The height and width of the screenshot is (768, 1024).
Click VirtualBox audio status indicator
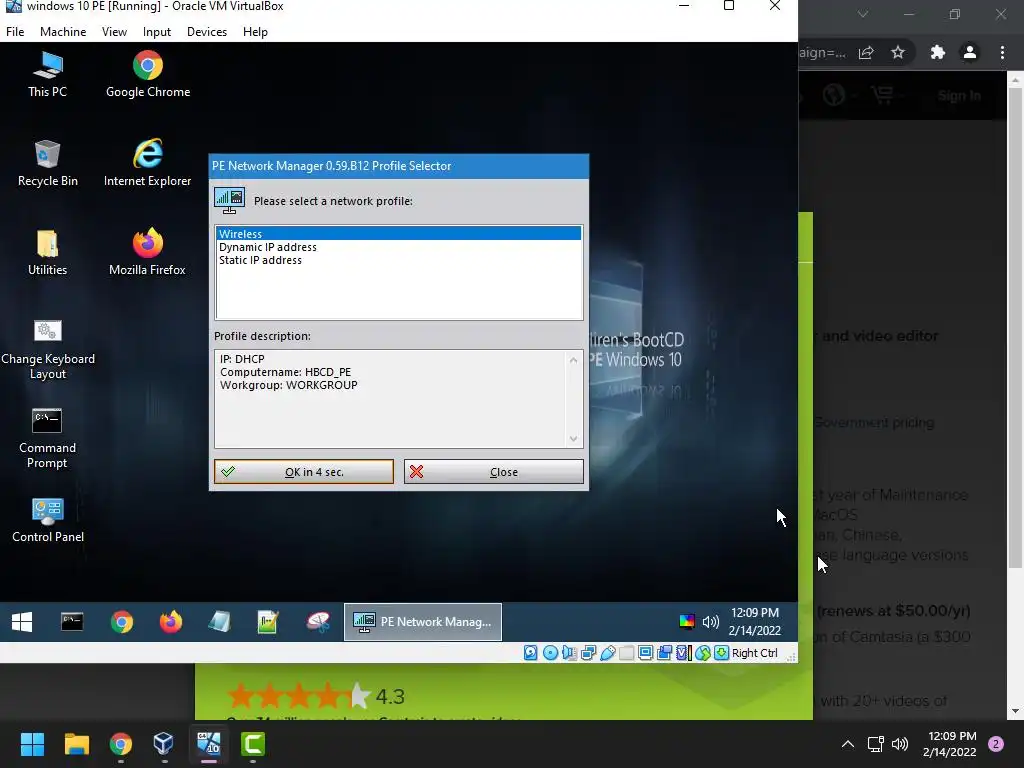pyautogui.click(x=569, y=653)
